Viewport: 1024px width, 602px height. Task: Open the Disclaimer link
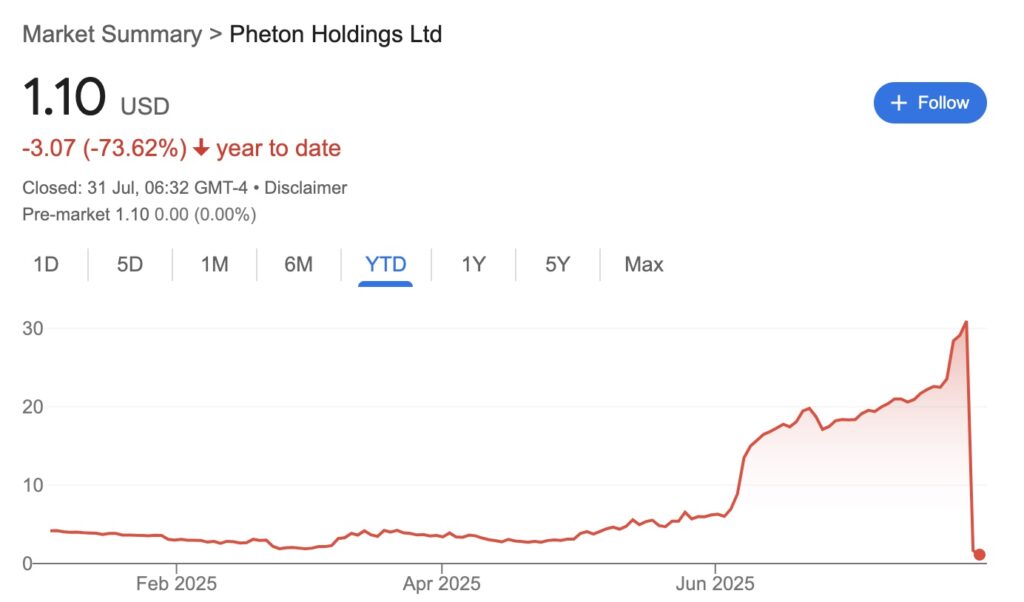coord(306,187)
